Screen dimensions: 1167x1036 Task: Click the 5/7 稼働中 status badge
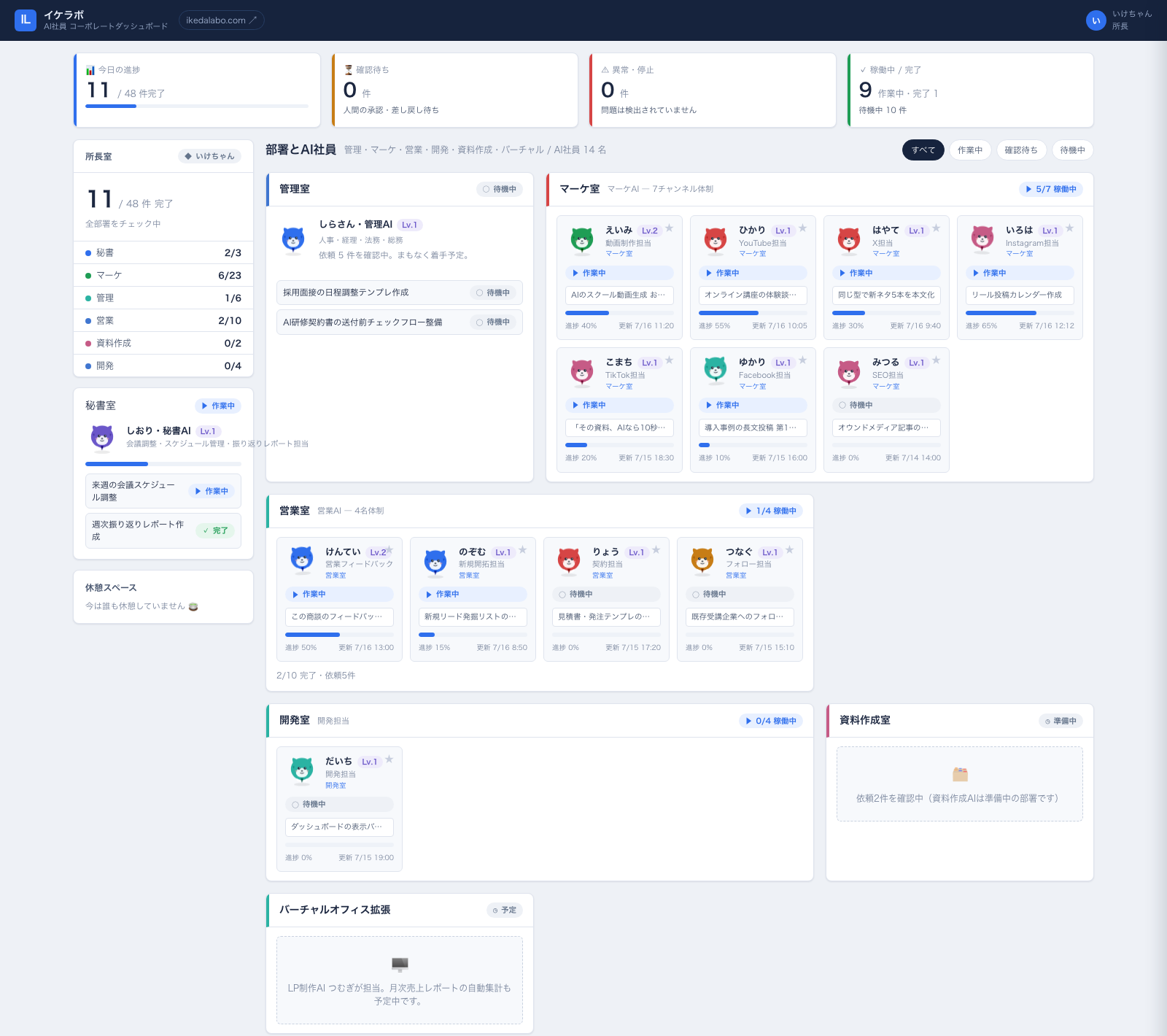point(1051,189)
